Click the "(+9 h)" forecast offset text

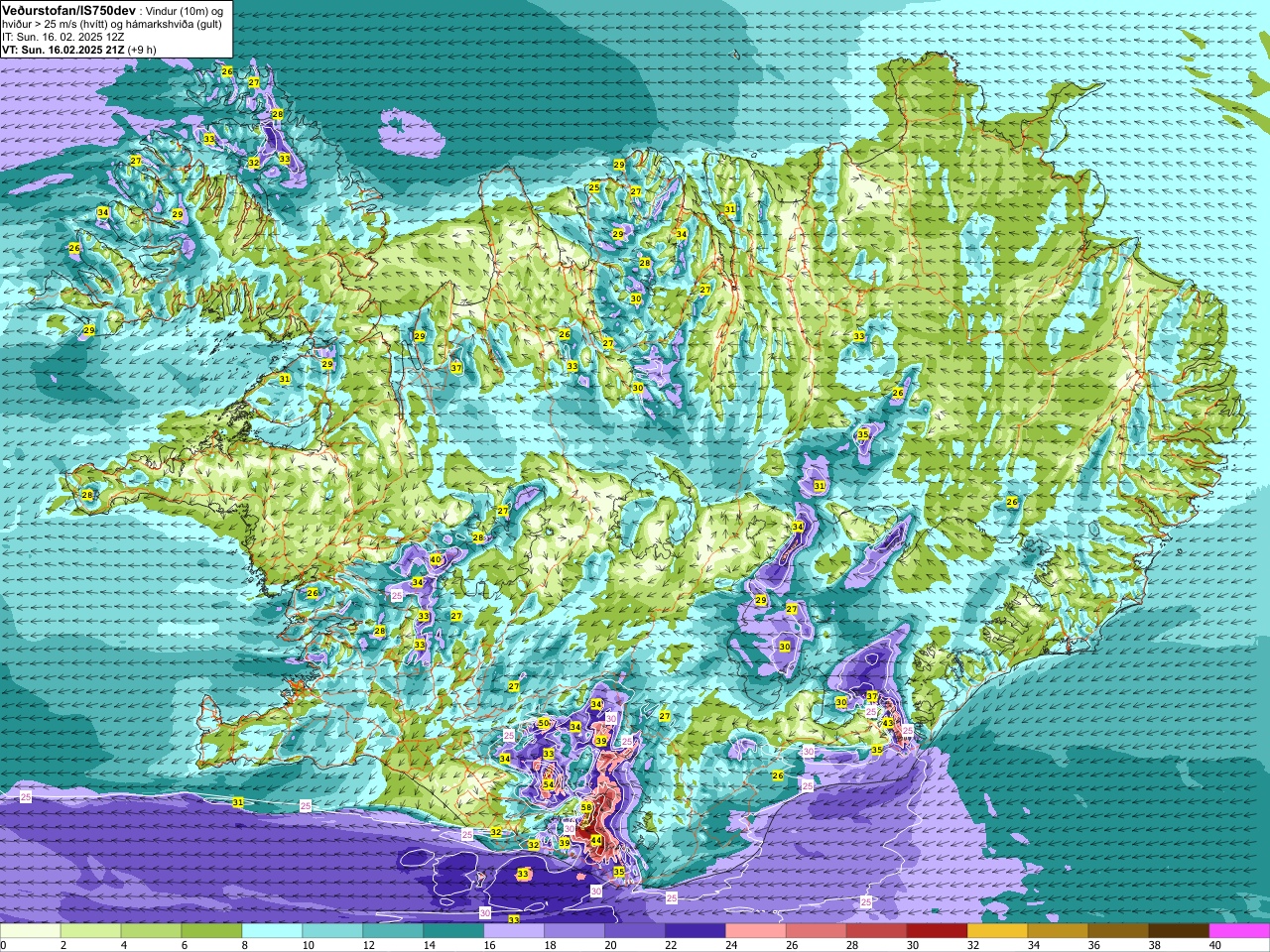142,50
